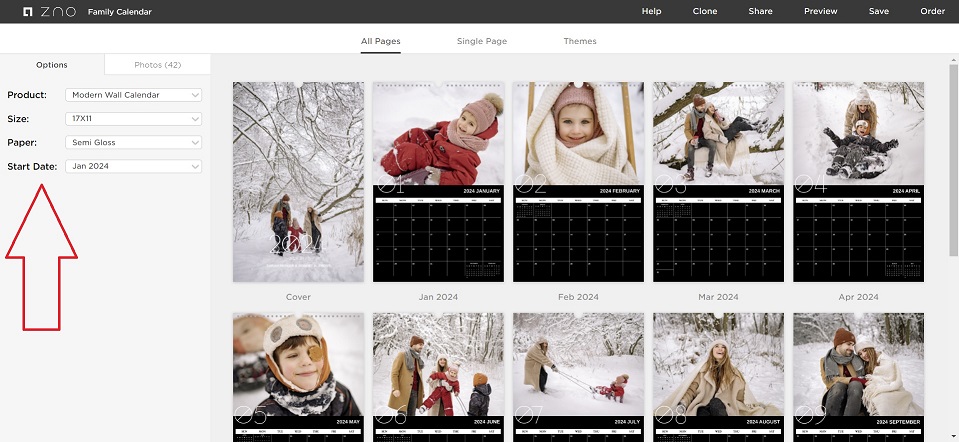Select the Cover page thumbnail
The width and height of the screenshot is (959, 442).
coord(298,182)
